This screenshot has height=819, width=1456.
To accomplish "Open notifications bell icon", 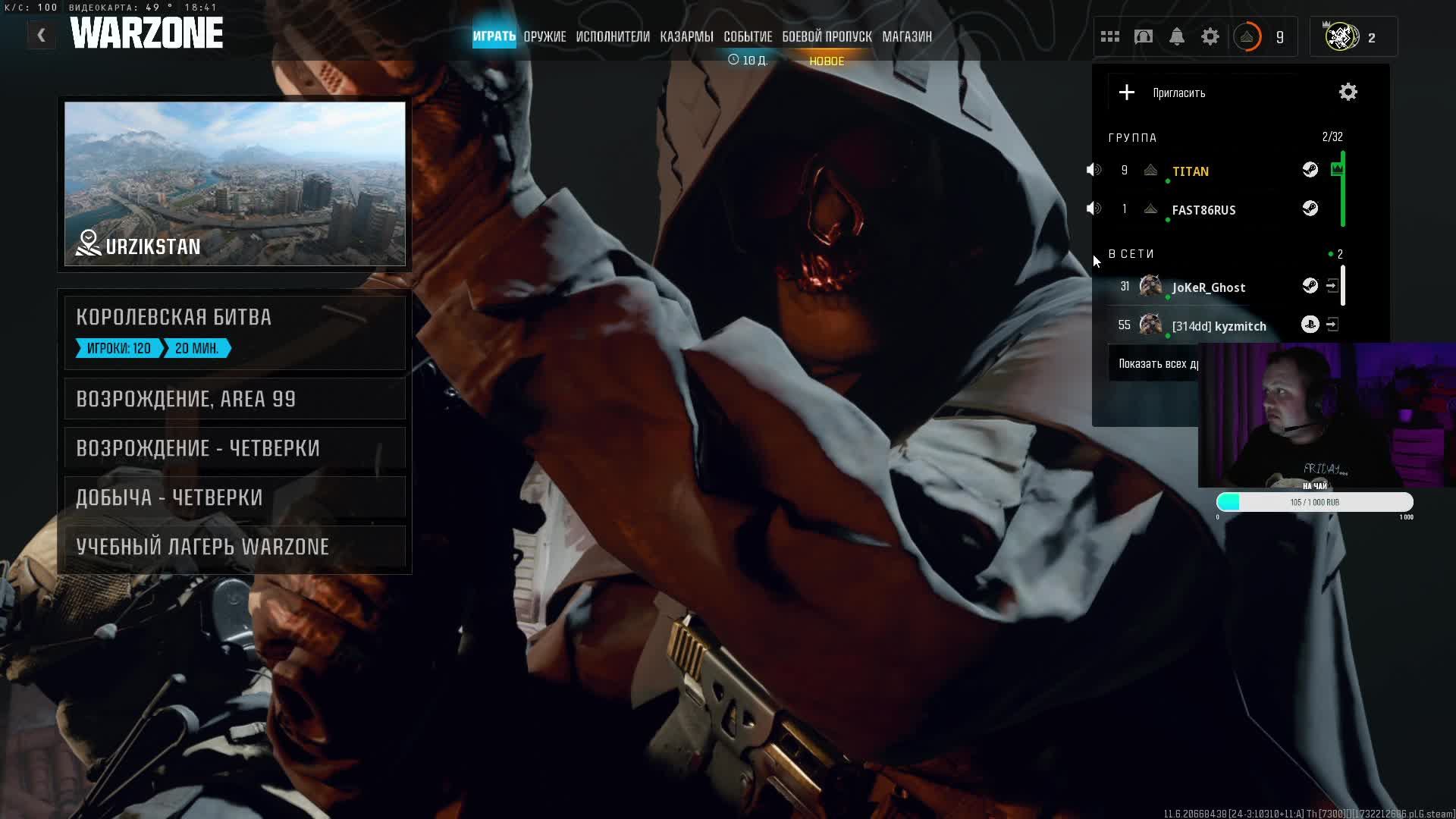I will click(x=1177, y=36).
